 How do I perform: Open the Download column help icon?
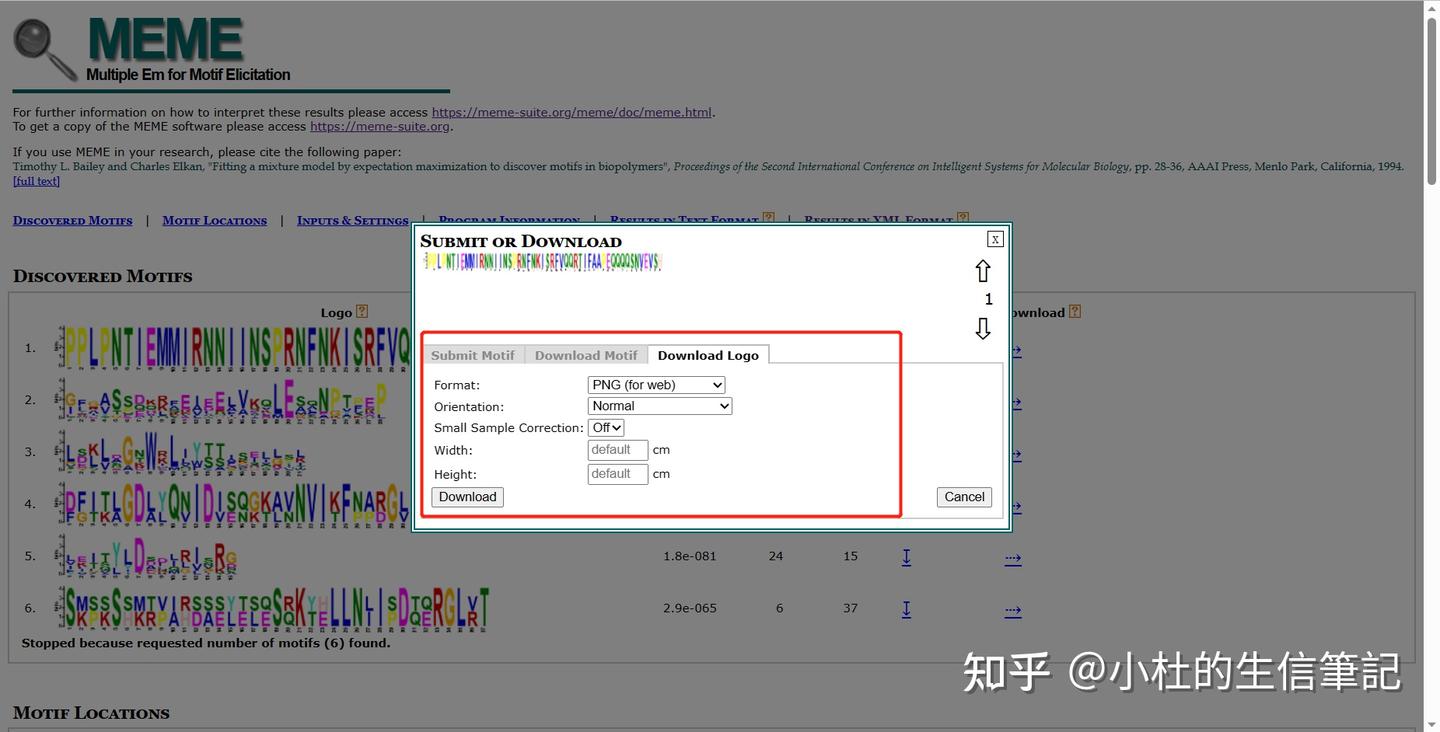tap(1074, 311)
